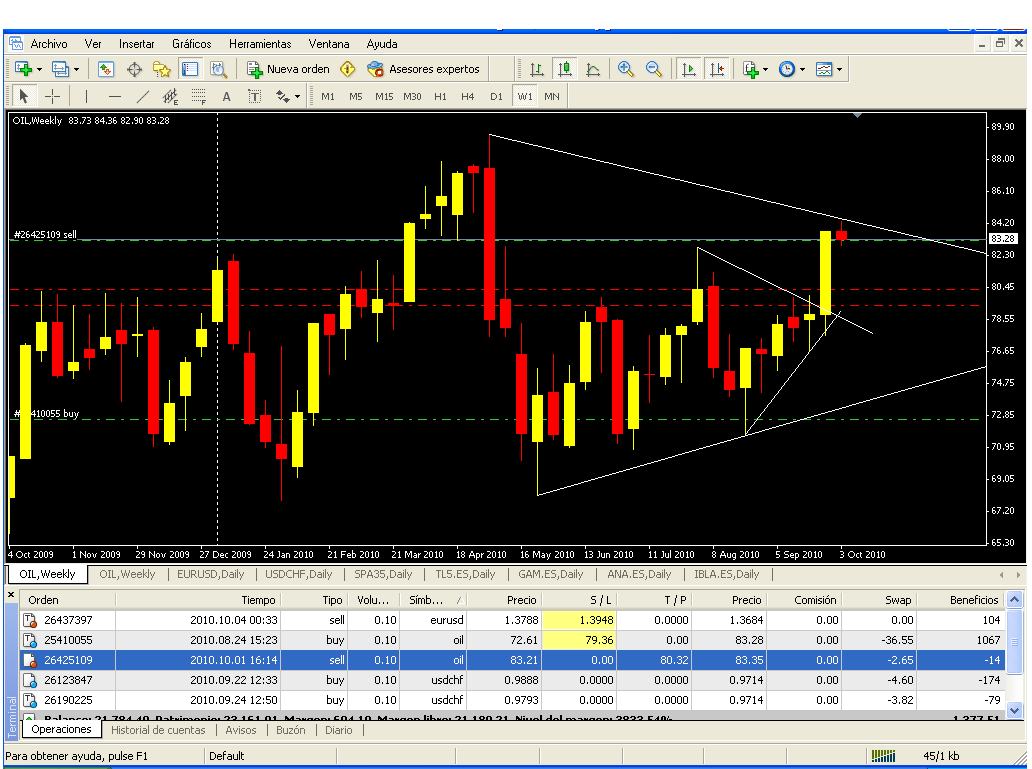Zoom in on the chart
The width and height of the screenshot is (1032, 769).
click(x=626, y=69)
